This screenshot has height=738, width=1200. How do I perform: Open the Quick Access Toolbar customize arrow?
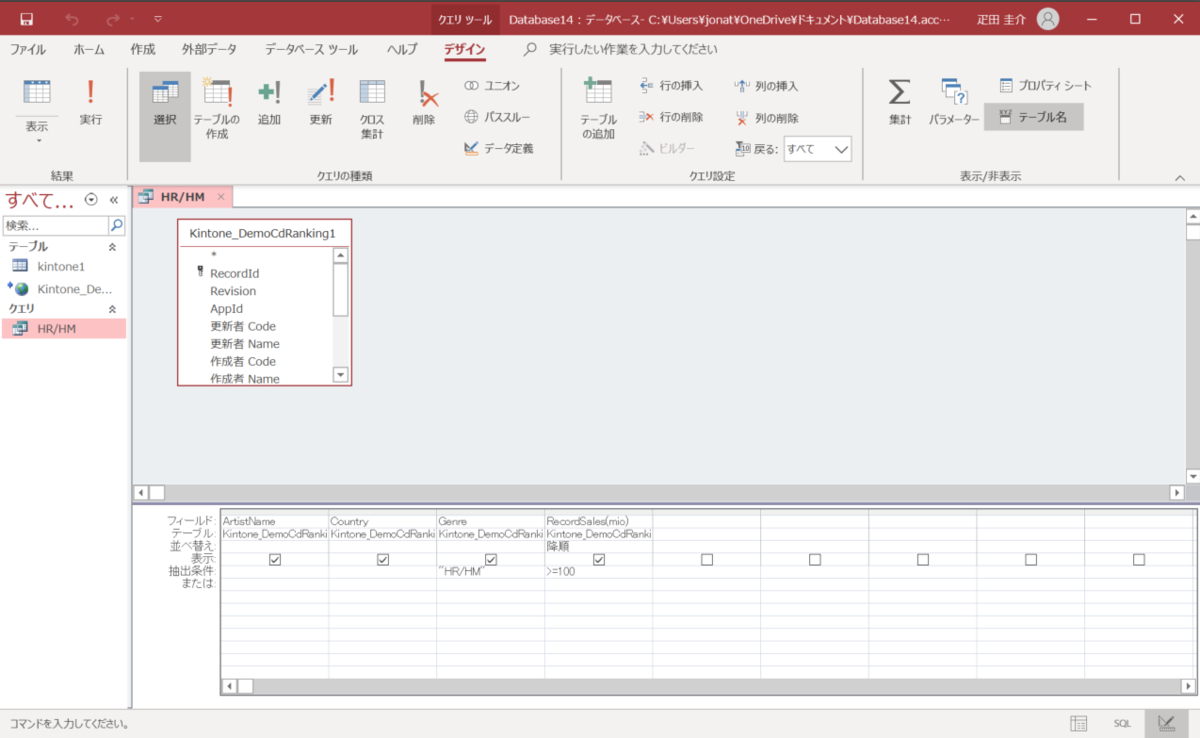point(158,19)
